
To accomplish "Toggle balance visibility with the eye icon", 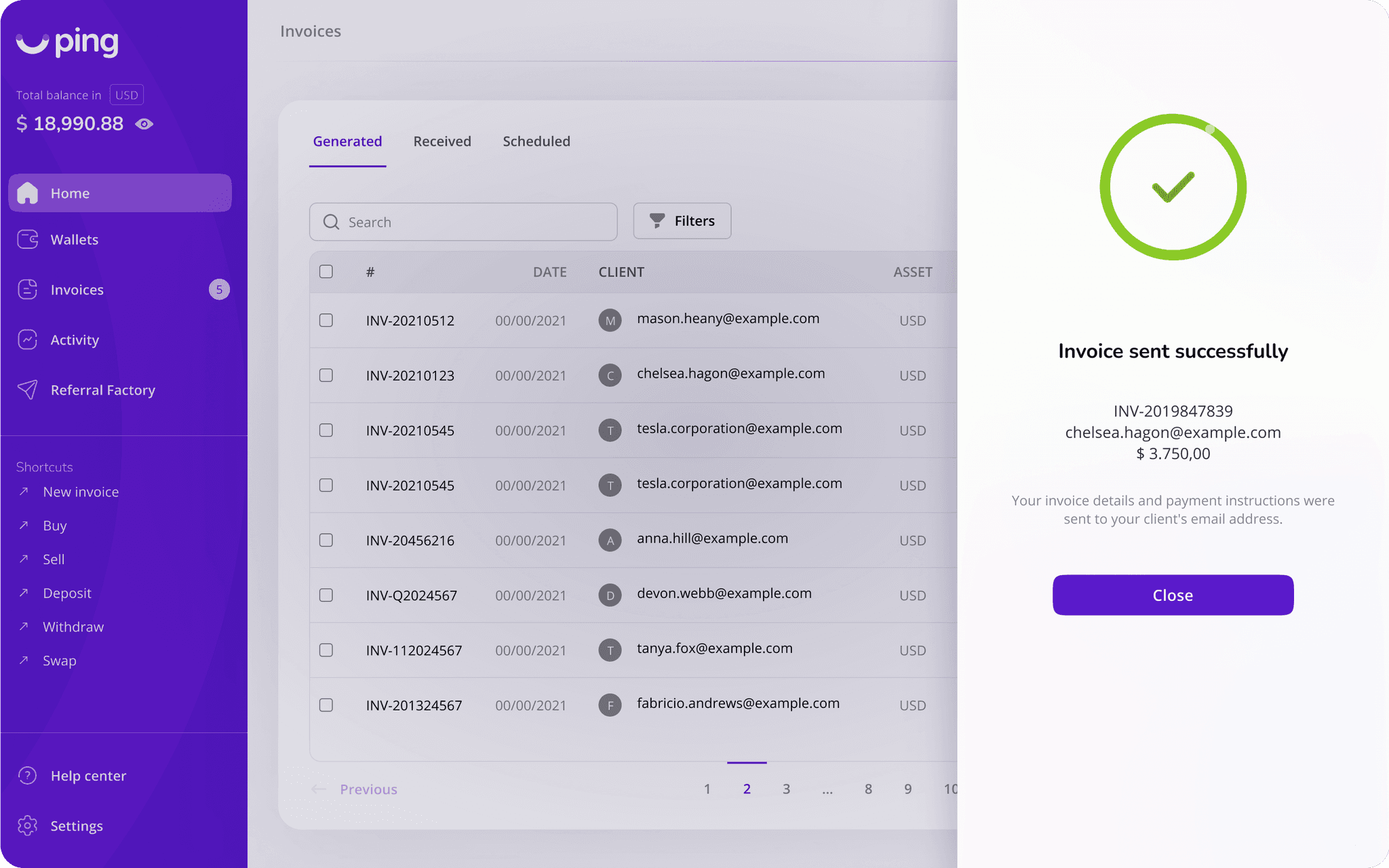I will pyautogui.click(x=144, y=123).
